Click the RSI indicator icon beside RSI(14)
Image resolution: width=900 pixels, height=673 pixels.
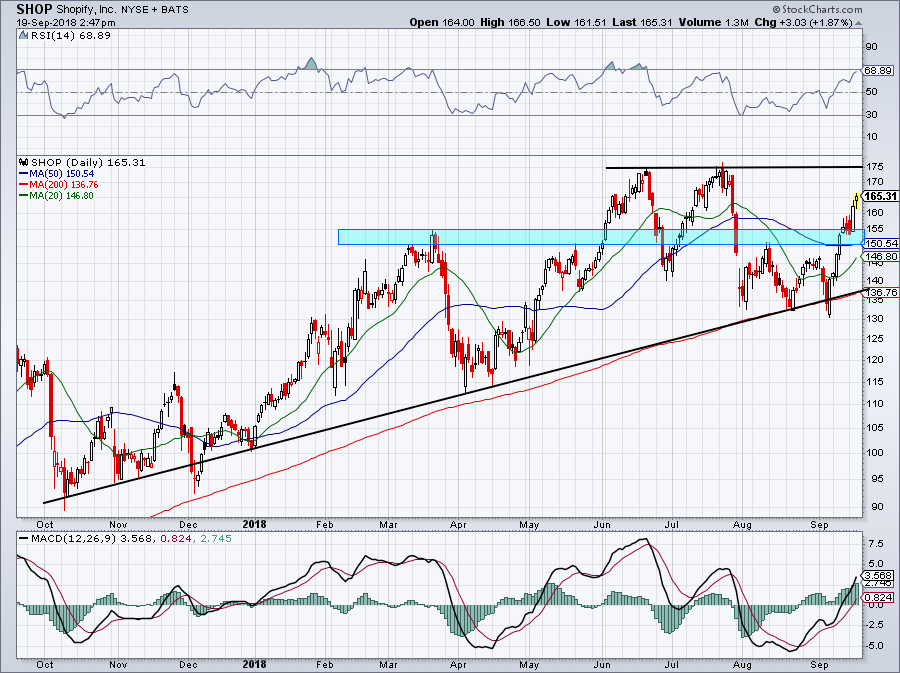click(x=23, y=36)
